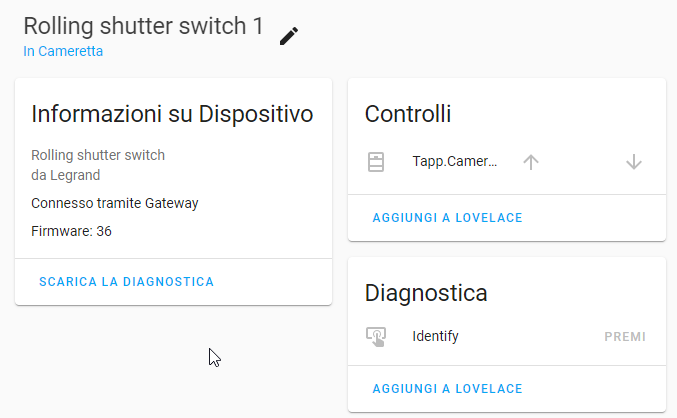Click the Rolling shutter switch 1 title
The height and width of the screenshot is (418, 677).
(143, 26)
